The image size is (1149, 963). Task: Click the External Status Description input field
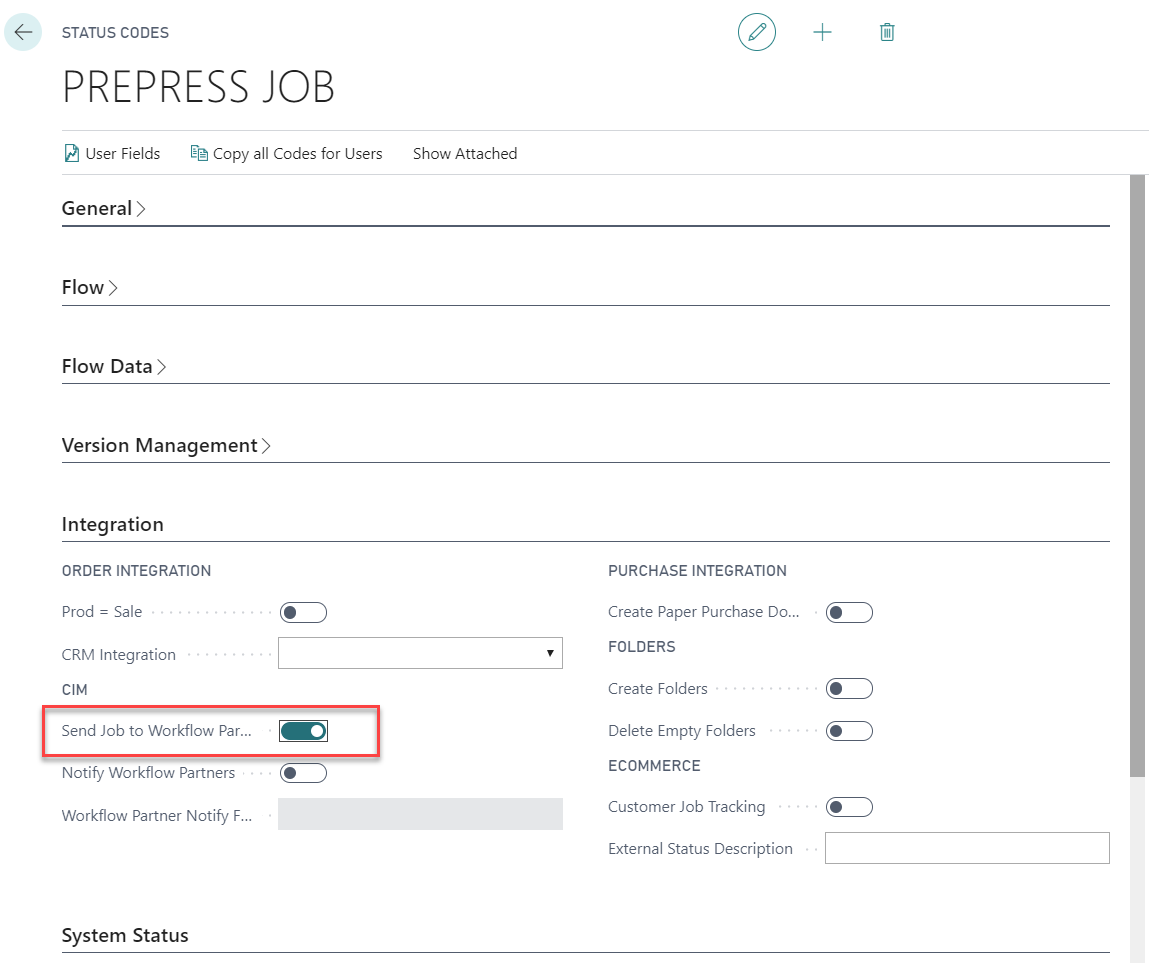coord(967,848)
